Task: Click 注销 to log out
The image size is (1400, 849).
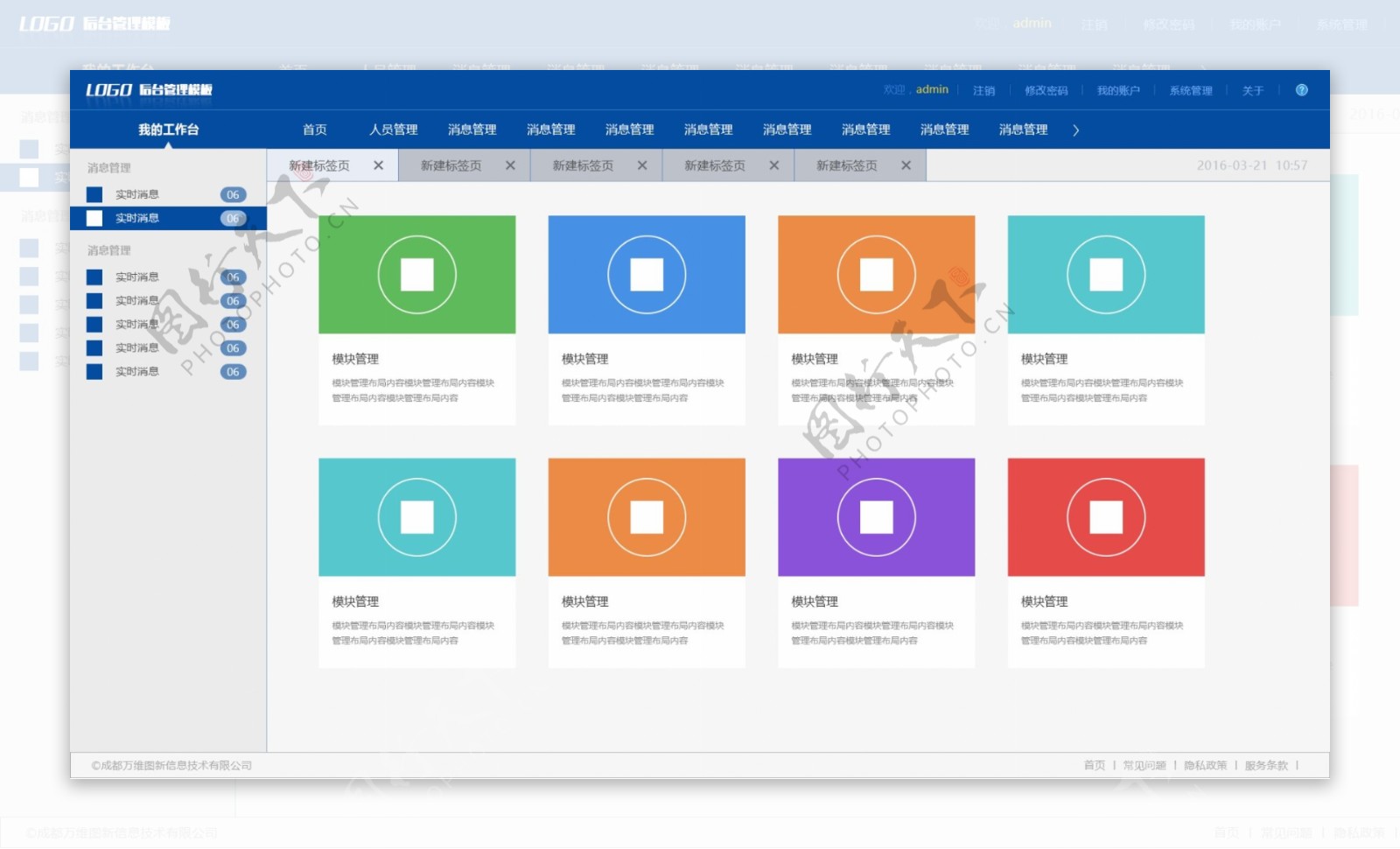Action: (983, 90)
